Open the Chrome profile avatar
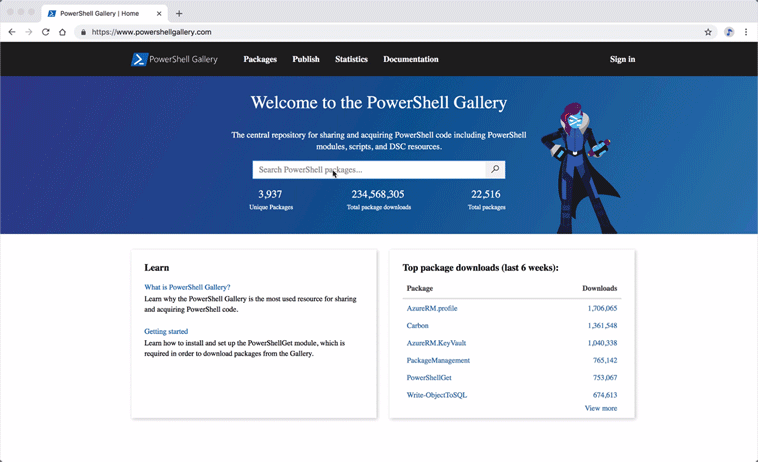The image size is (758, 462). coord(729,32)
